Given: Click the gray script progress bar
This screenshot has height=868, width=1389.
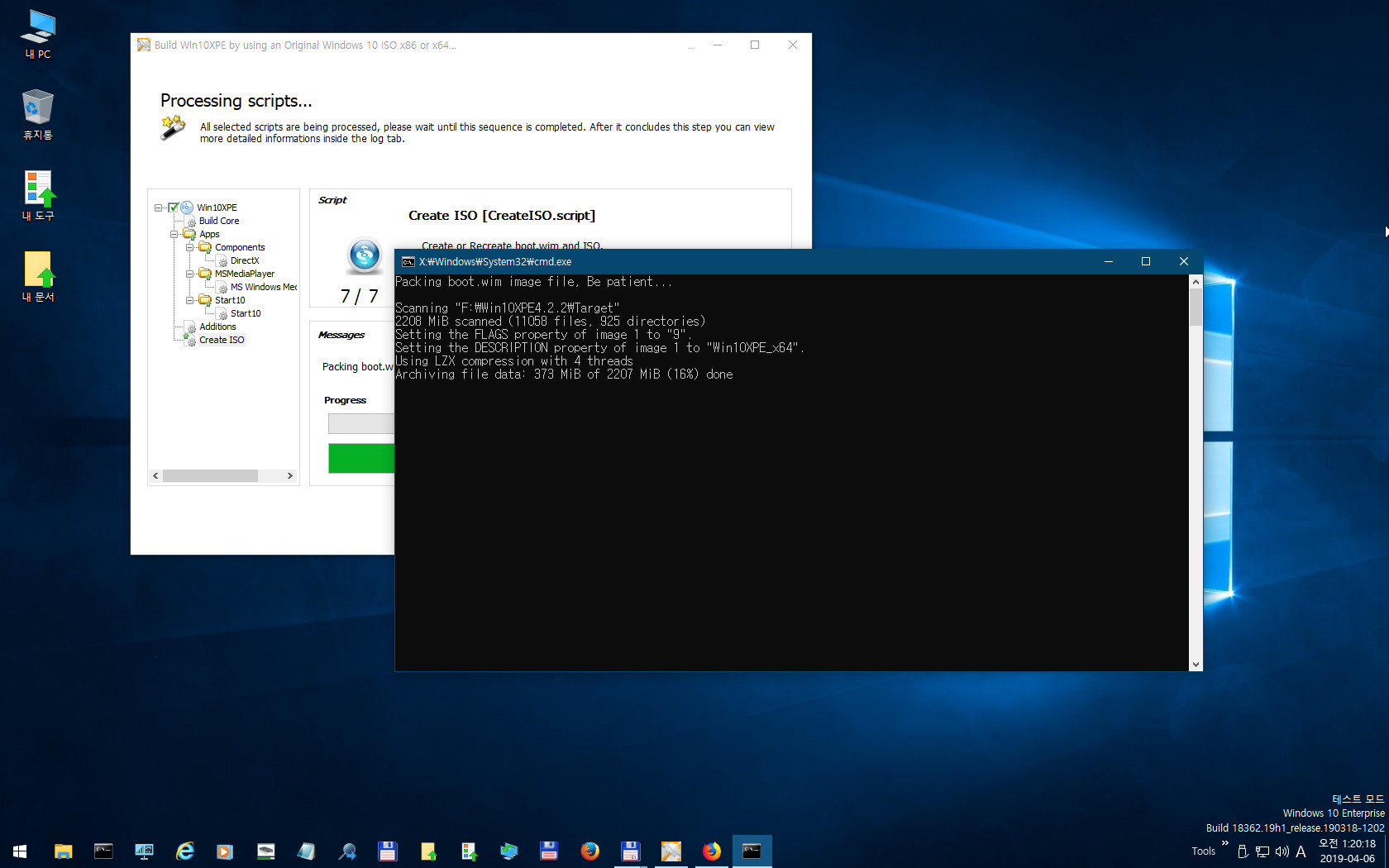Looking at the screenshot, I should (x=361, y=423).
